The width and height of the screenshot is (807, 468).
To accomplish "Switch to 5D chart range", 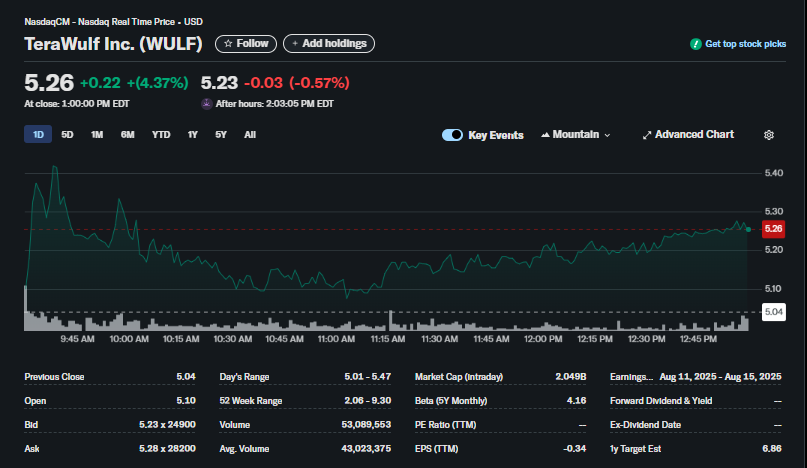I will 67,135.
